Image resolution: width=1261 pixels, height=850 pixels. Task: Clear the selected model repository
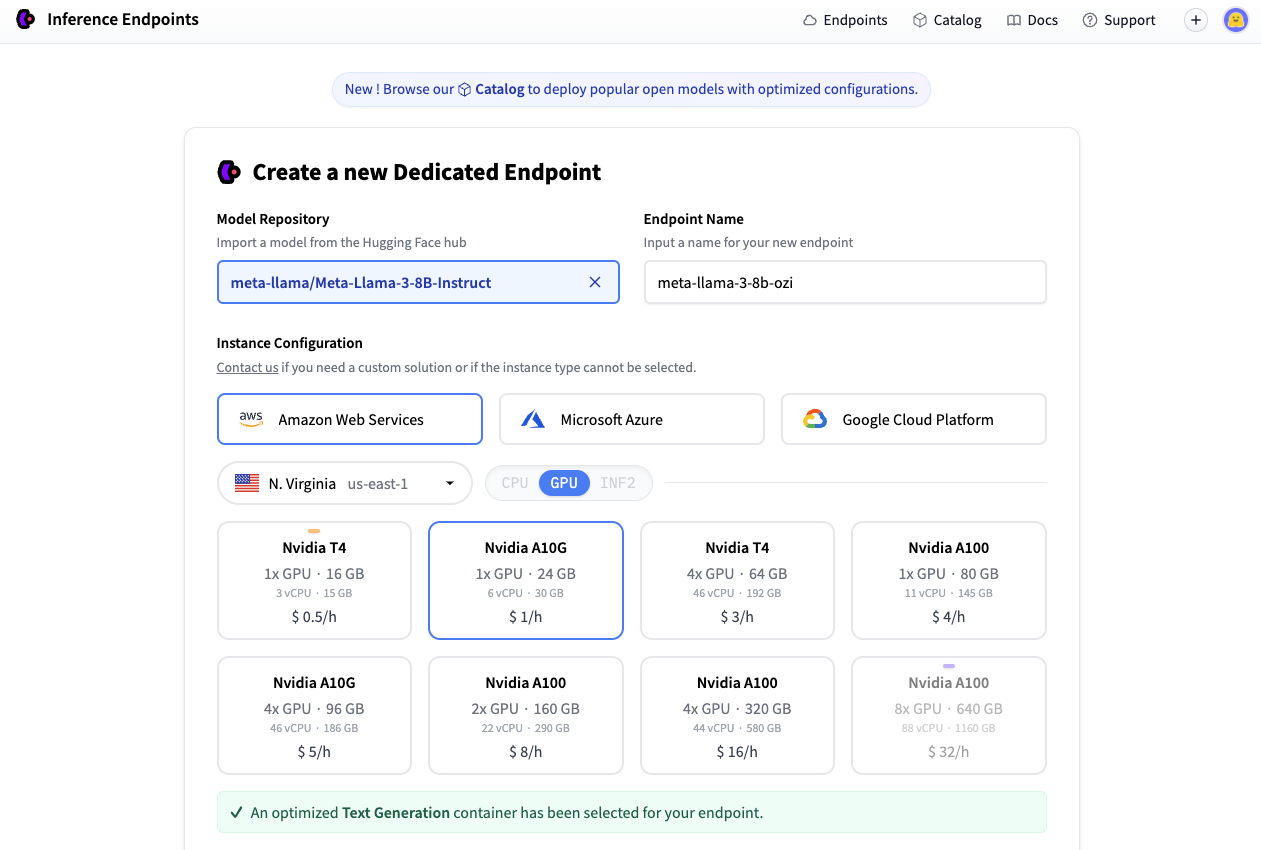(595, 282)
